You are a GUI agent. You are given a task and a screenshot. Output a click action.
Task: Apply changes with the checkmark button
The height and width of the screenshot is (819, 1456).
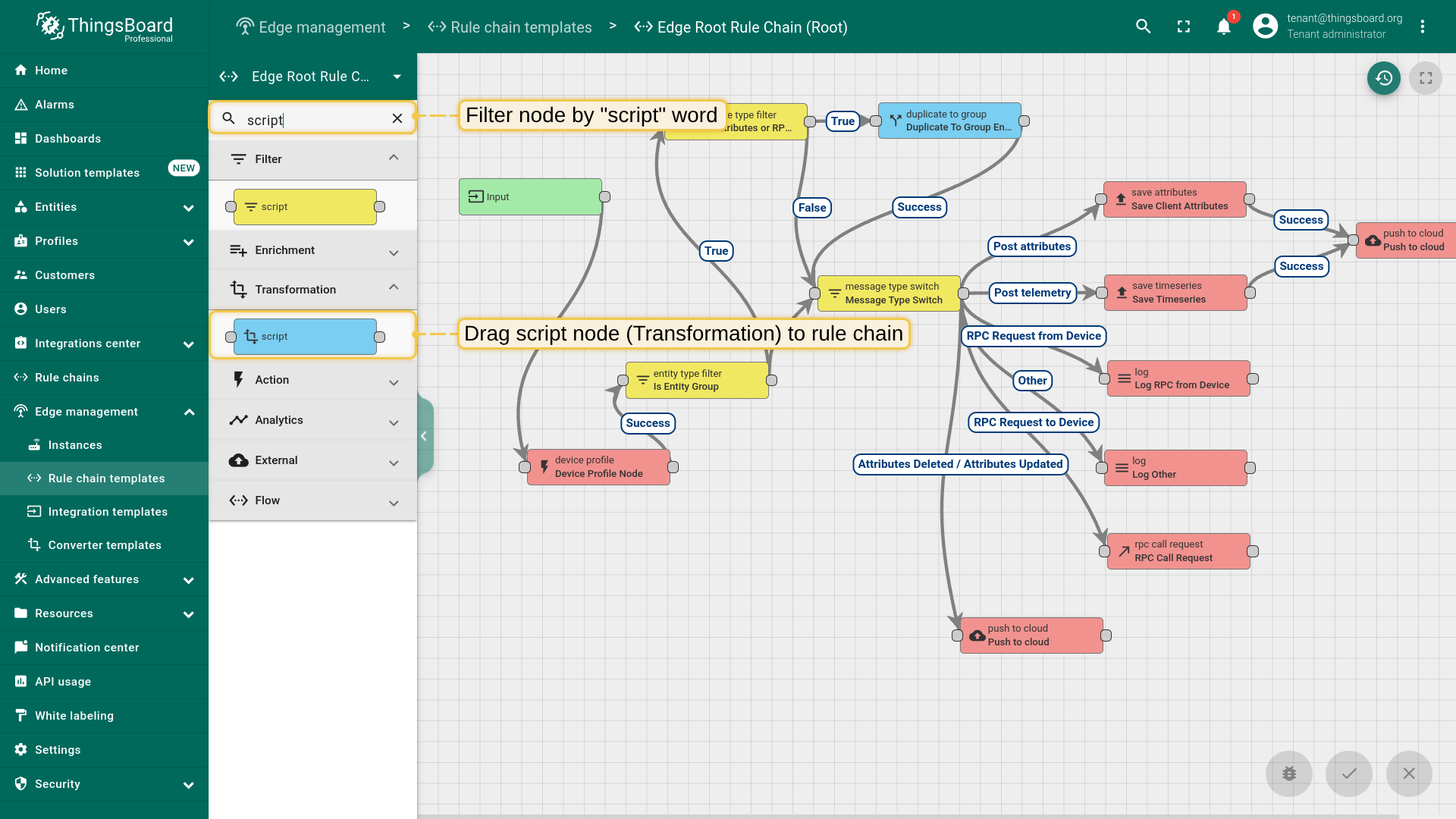1348,773
